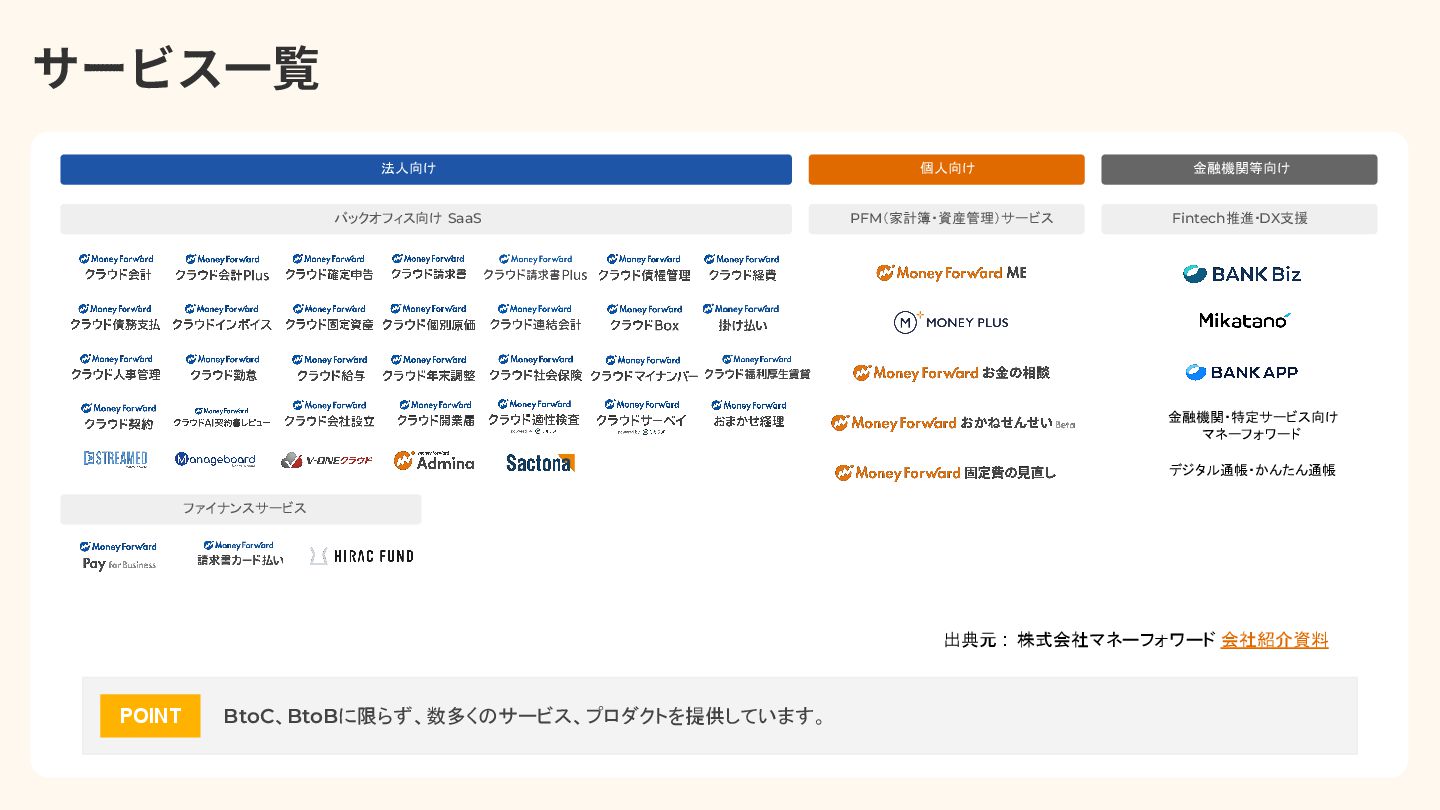Click the orange 個人向け header bar

coord(946,169)
